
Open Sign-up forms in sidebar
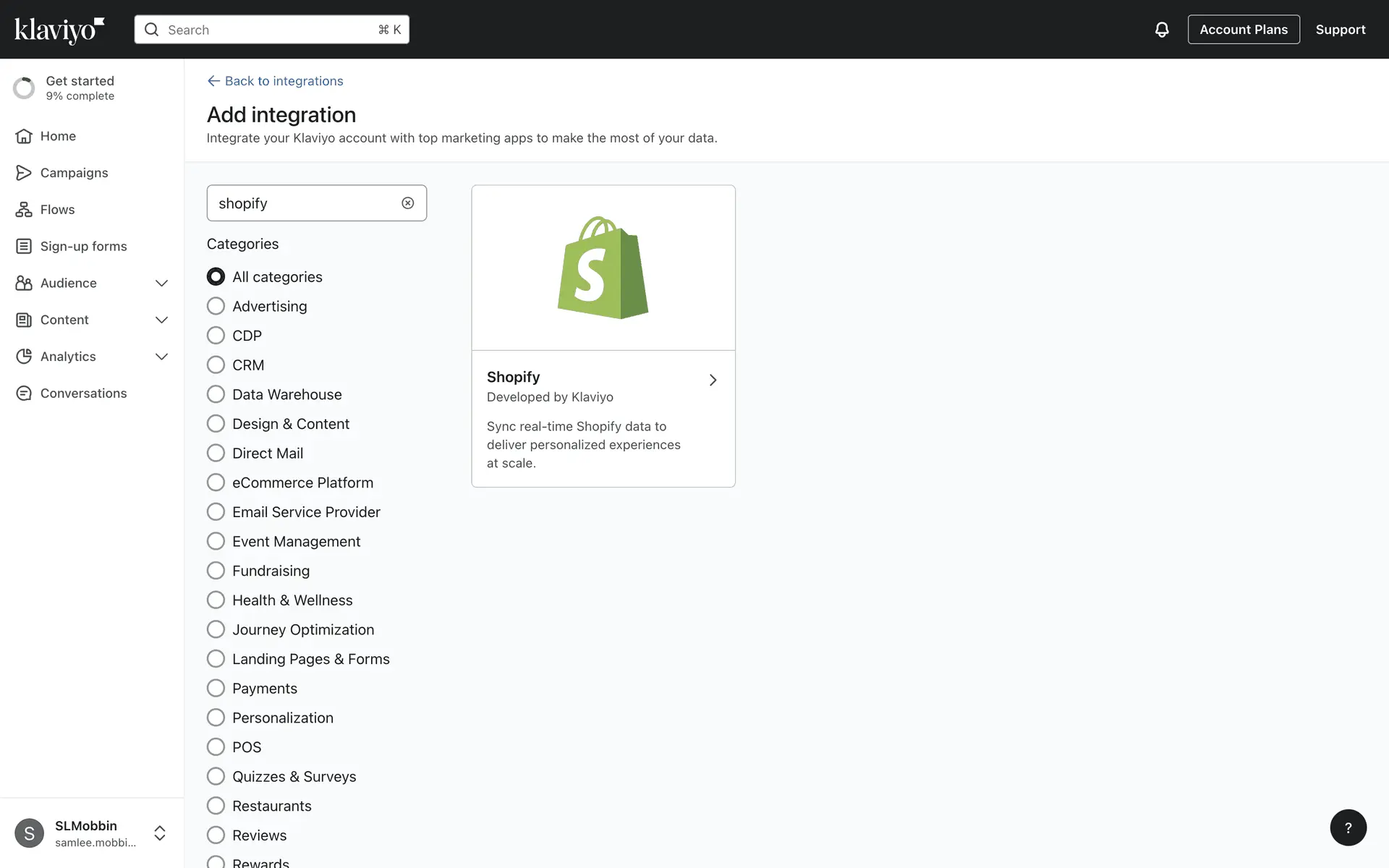[x=83, y=247]
